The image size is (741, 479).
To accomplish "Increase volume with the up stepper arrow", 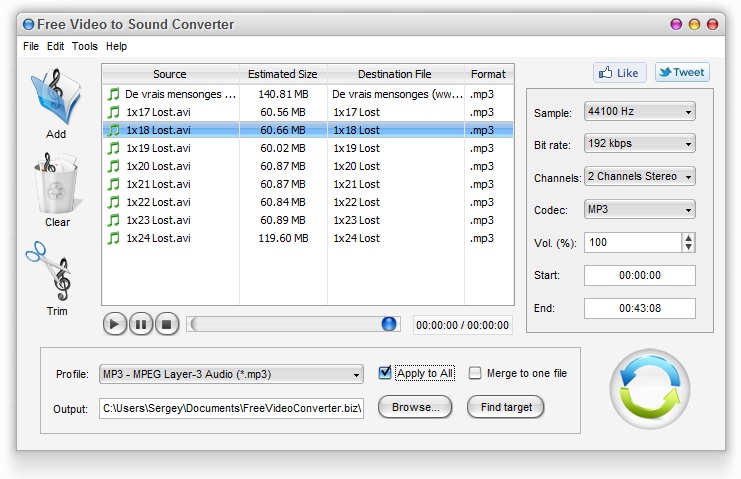I will pos(689,238).
